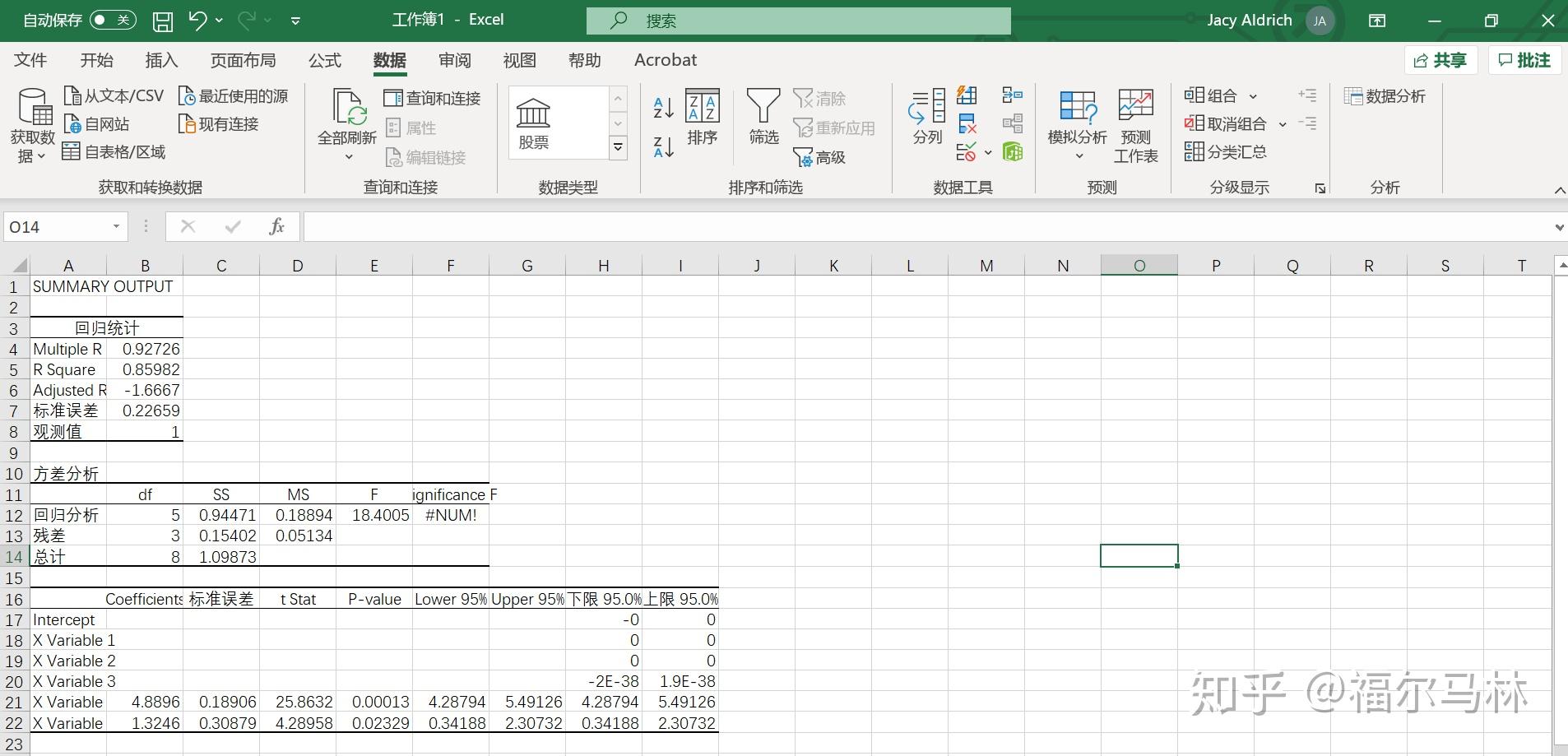Screen dimensions: 1568x756
Task: Switch to the Formulas (公式) tab
Action: pos(325,60)
